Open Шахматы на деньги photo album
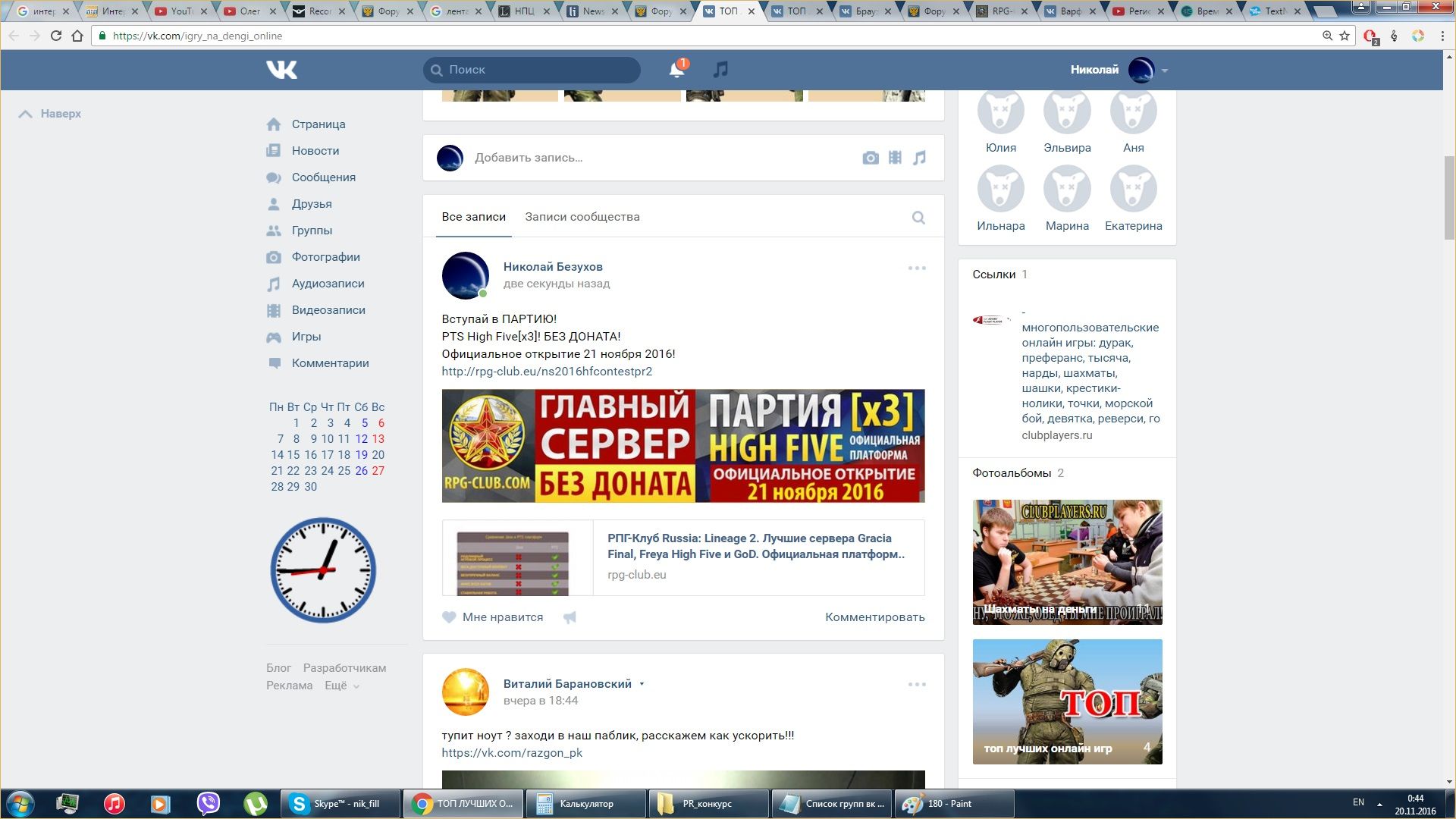 click(1067, 562)
